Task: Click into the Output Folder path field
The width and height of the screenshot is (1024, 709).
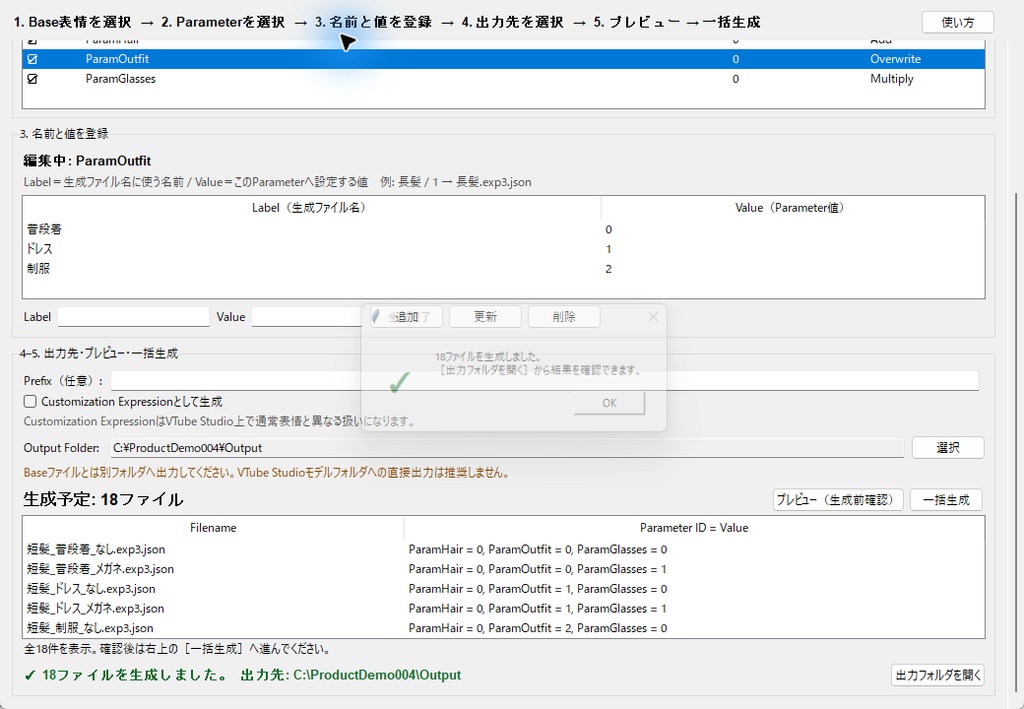Action: point(507,448)
